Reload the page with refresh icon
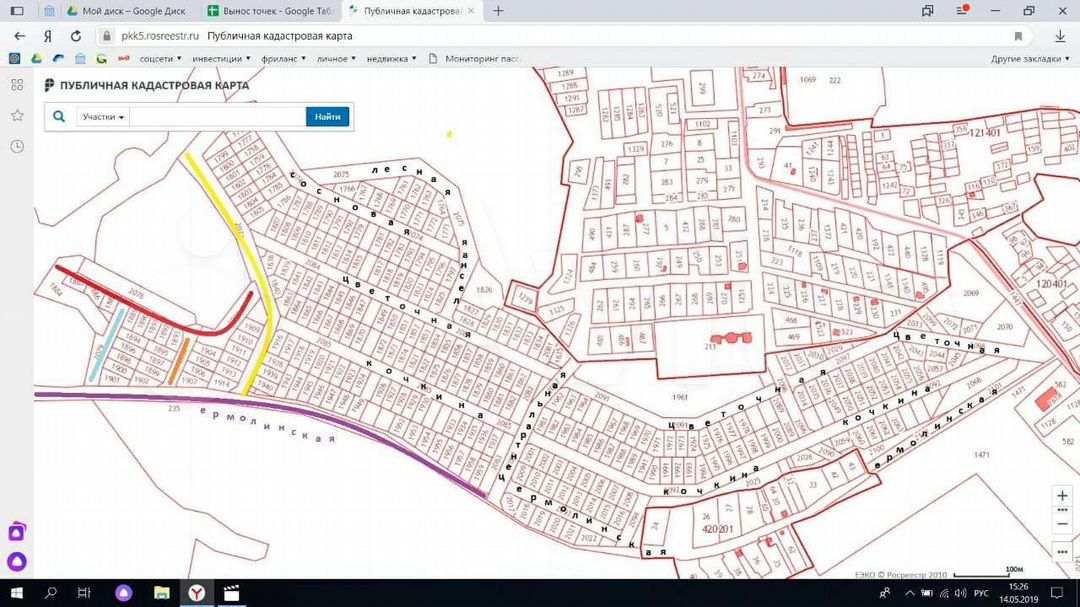Screen dimensions: 1080x607 coord(76,35)
